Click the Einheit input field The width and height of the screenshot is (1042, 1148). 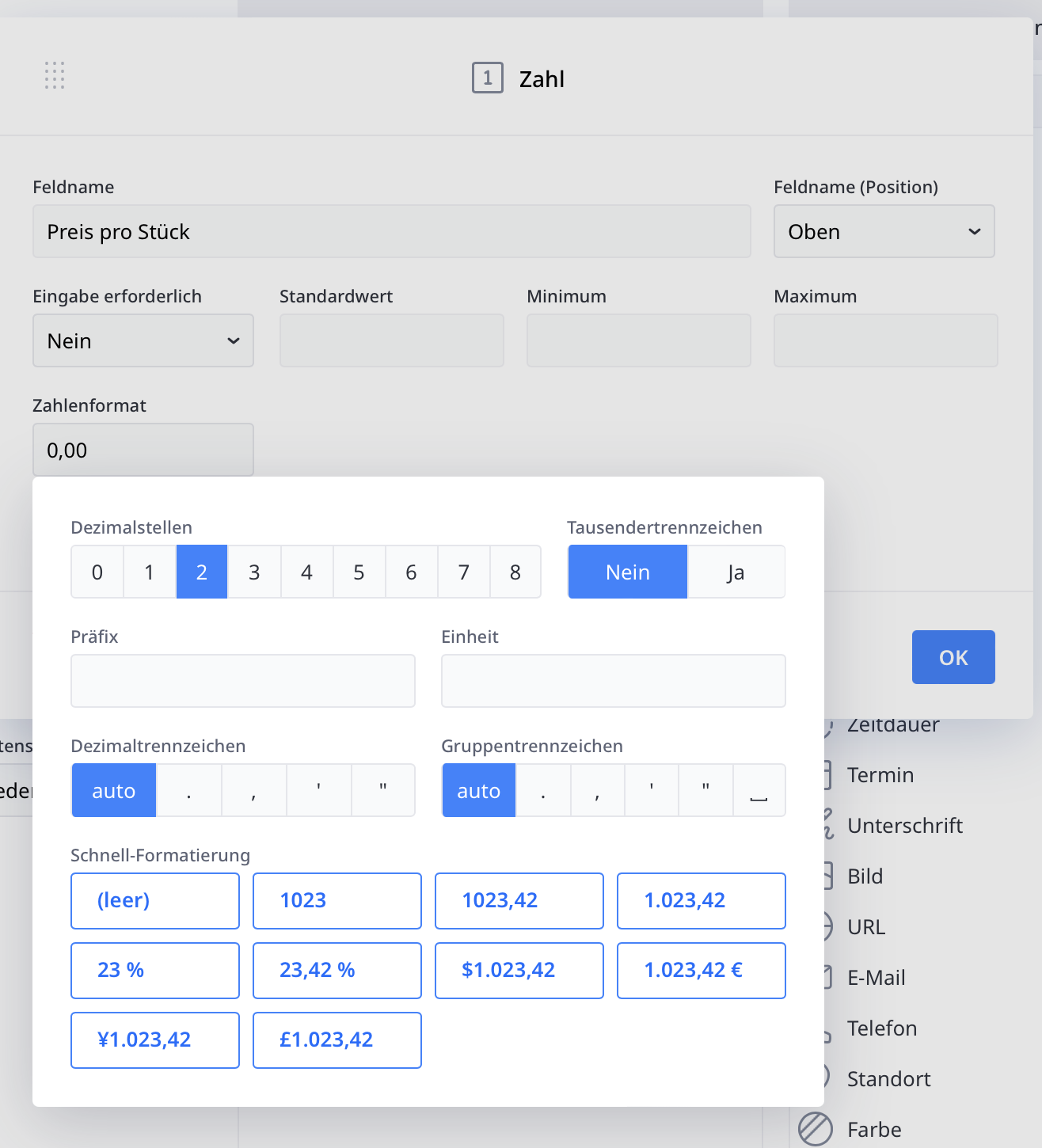pyautogui.click(x=613, y=681)
